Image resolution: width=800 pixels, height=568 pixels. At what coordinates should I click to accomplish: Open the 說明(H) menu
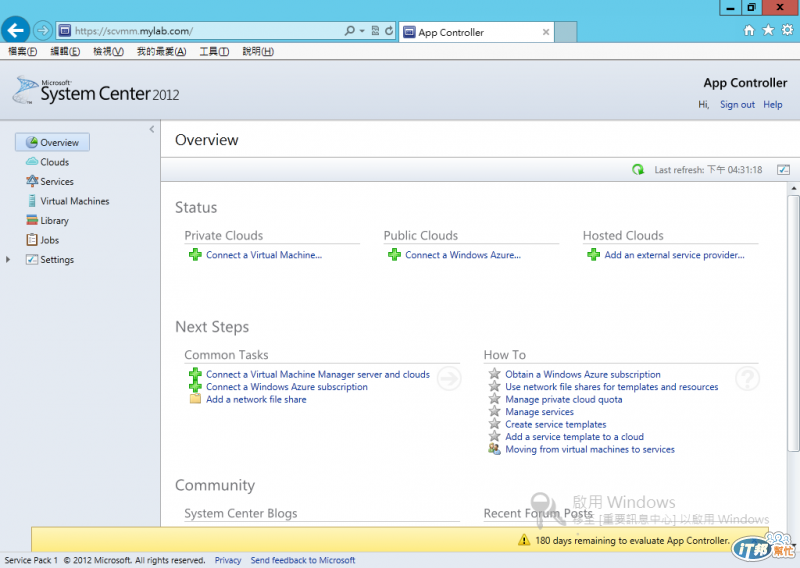click(258, 51)
